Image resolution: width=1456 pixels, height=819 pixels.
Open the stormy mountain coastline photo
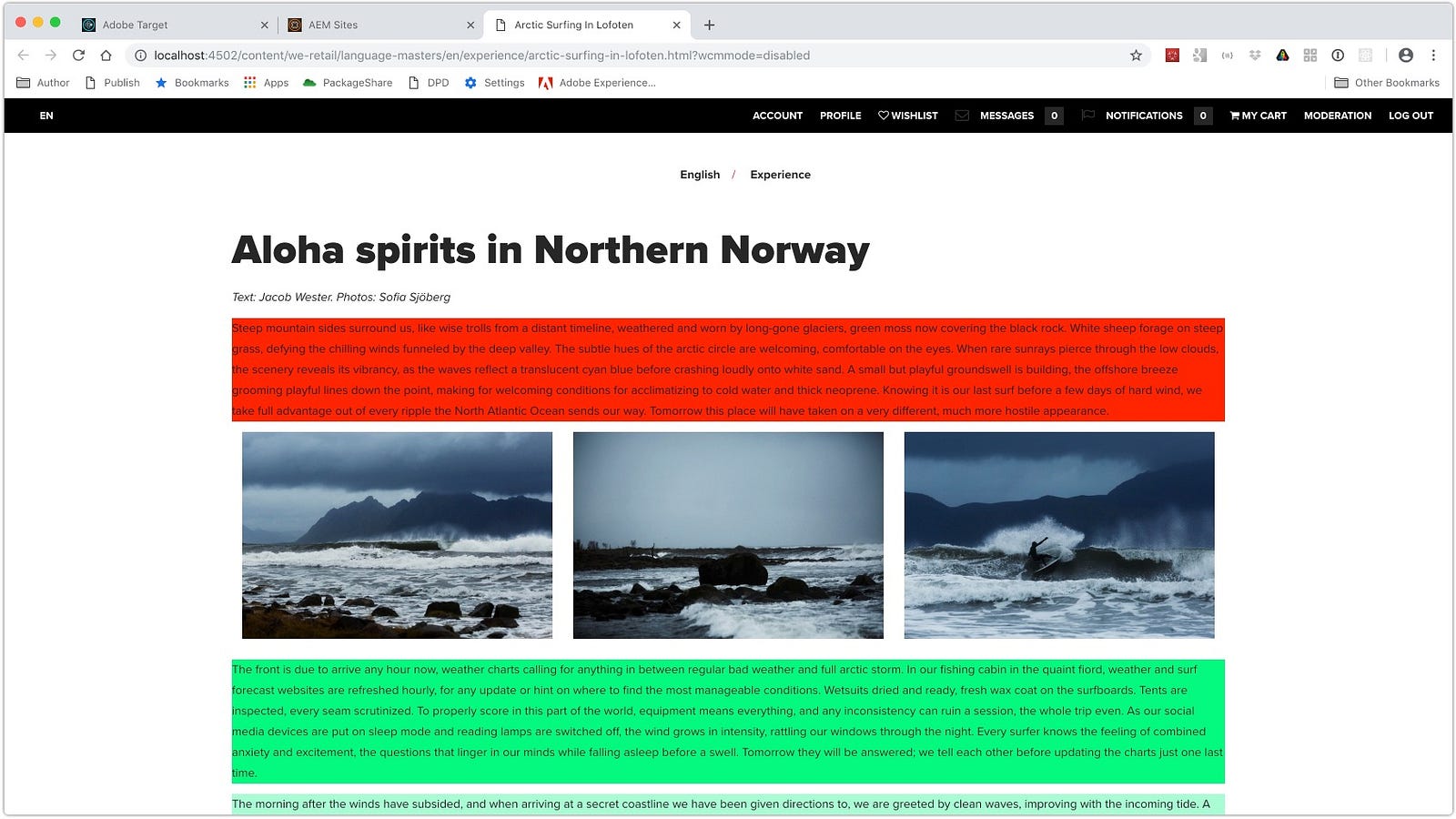(x=397, y=535)
